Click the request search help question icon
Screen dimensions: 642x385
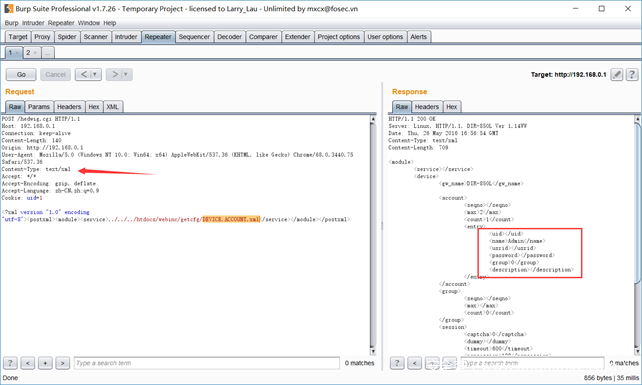click(x=10, y=363)
